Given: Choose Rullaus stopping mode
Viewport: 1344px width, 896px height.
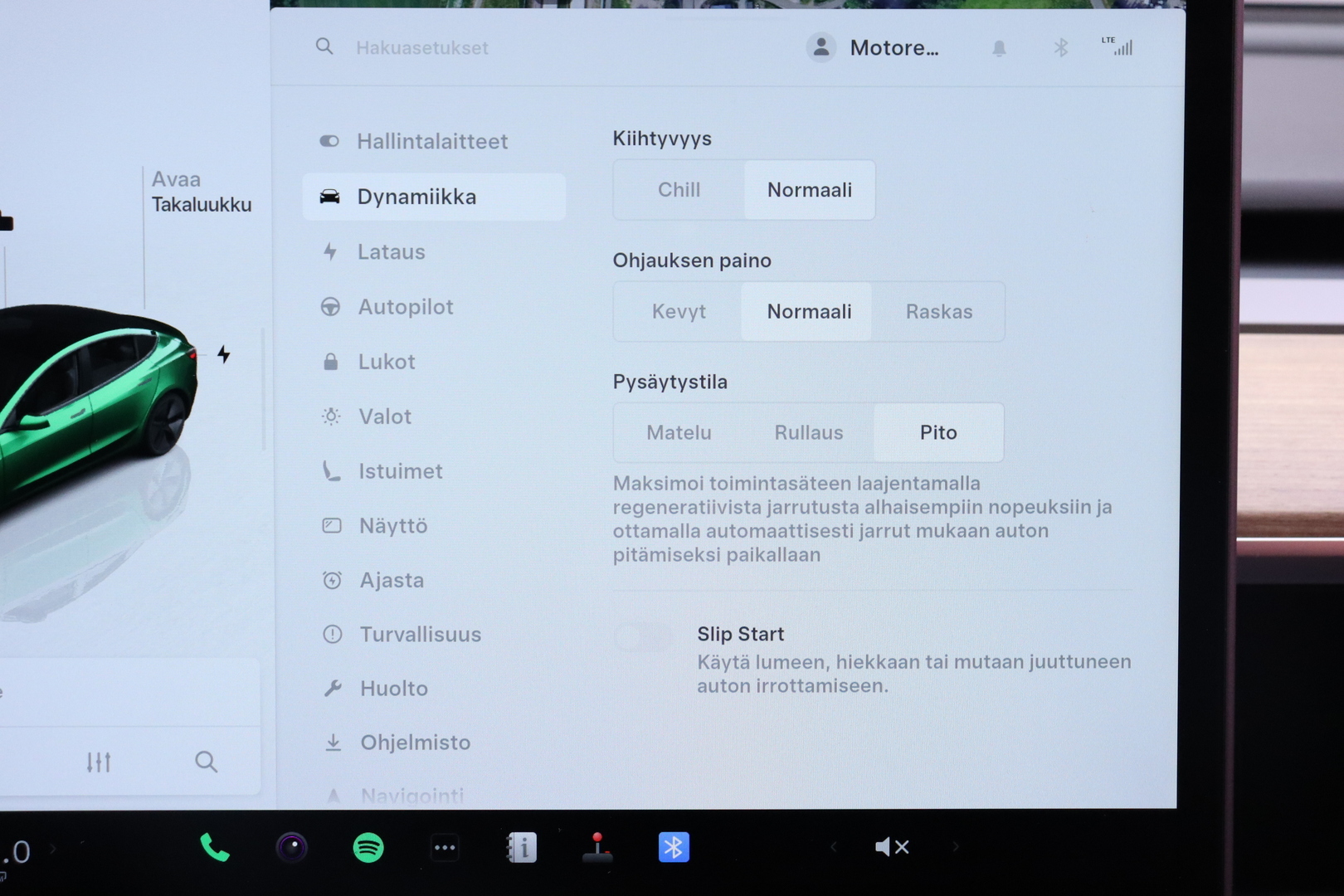Looking at the screenshot, I should point(808,433).
